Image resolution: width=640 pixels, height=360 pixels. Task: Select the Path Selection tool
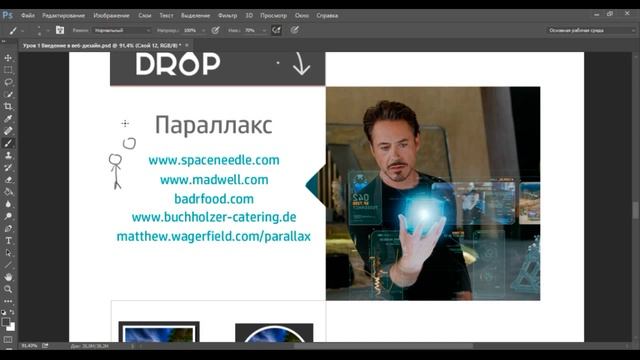(x=8, y=253)
